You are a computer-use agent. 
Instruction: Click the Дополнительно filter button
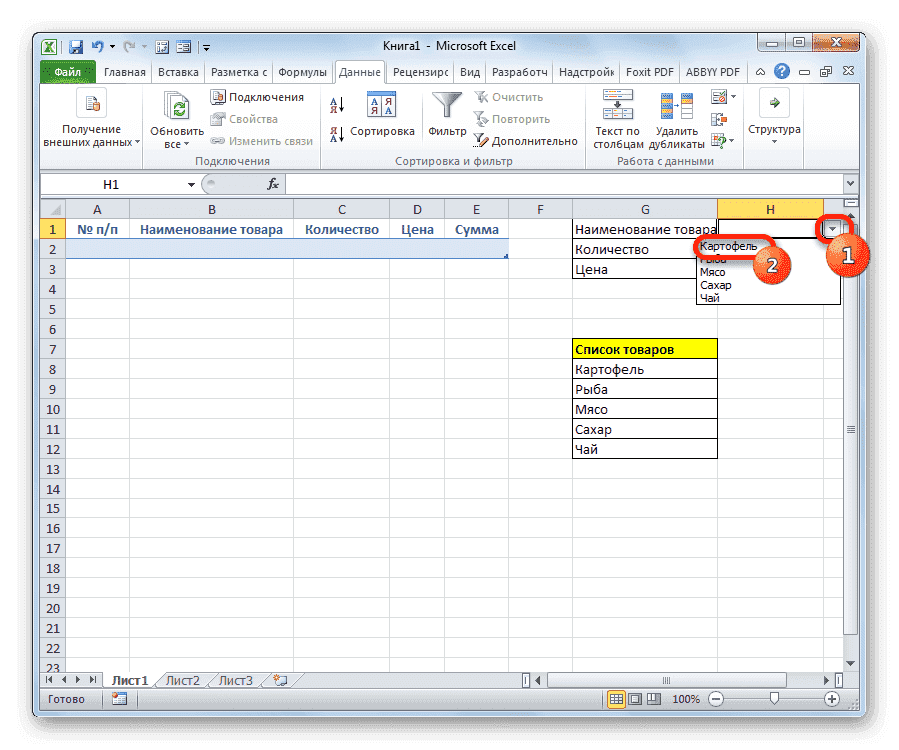pyautogui.click(x=535, y=141)
